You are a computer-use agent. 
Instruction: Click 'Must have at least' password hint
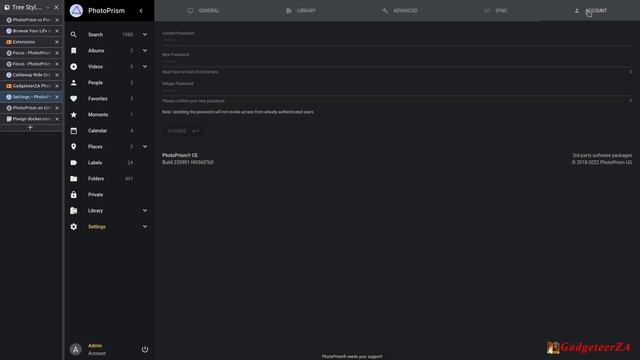pyautogui.click(x=190, y=72)
